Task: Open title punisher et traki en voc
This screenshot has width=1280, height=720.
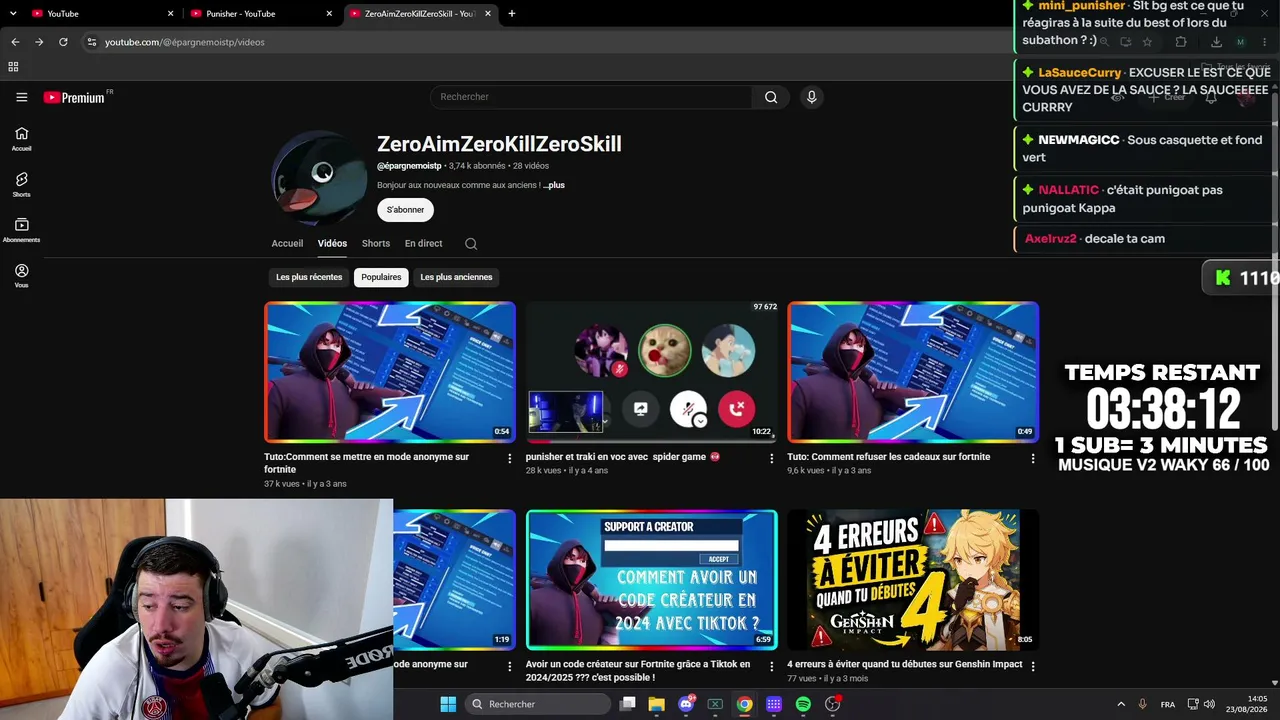Action: tap(623, 457)
